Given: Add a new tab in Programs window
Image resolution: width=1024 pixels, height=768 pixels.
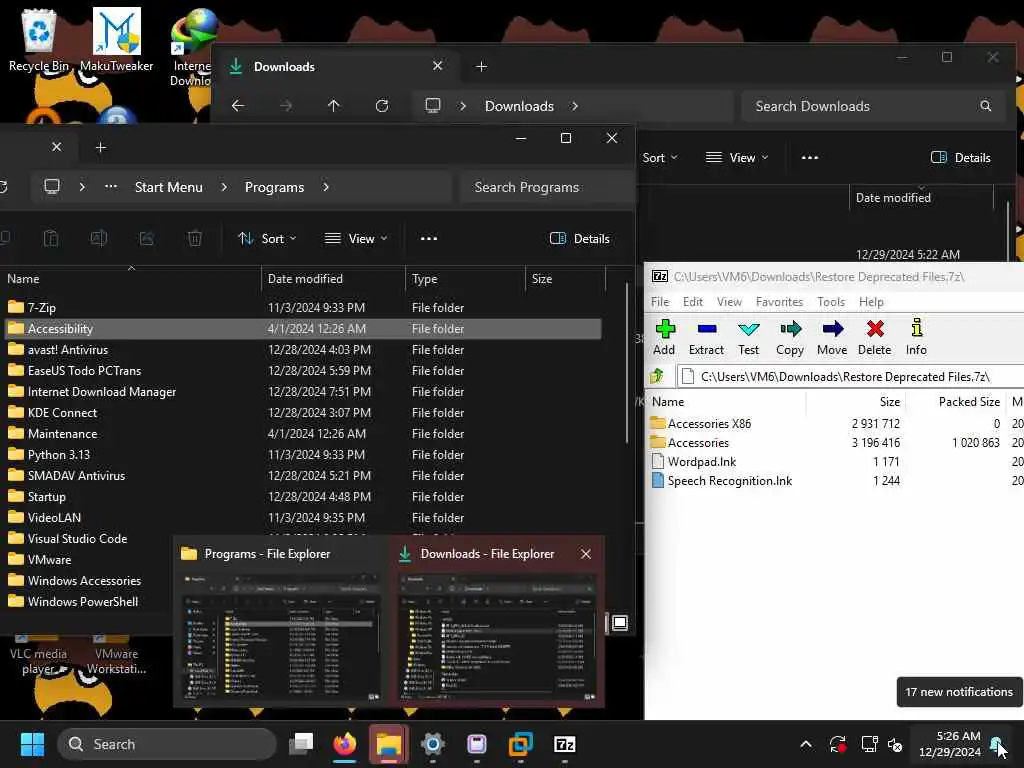Looking at the screenshot, I should (x=101, y=148).
